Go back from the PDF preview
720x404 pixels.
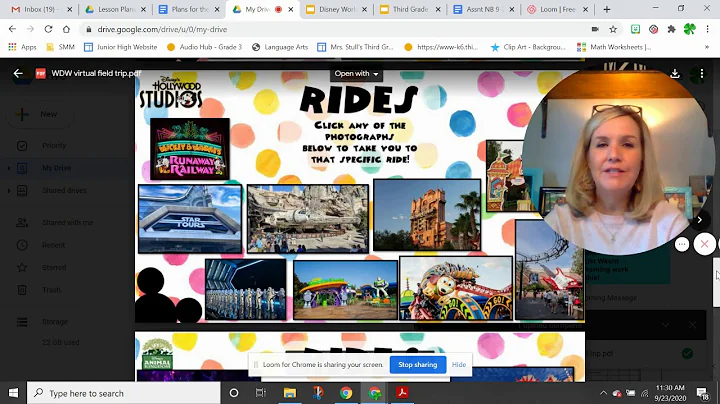[x=18, y=73]
